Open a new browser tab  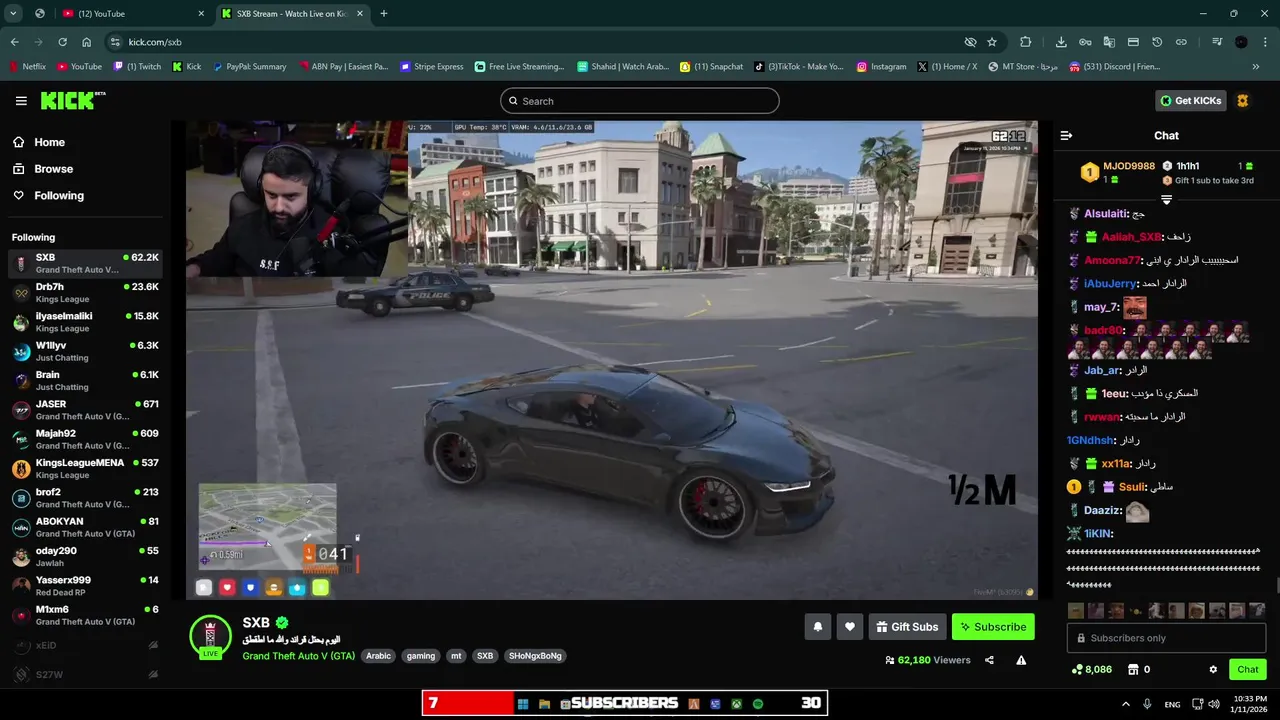pyautogui.click(x=384, y=13)
